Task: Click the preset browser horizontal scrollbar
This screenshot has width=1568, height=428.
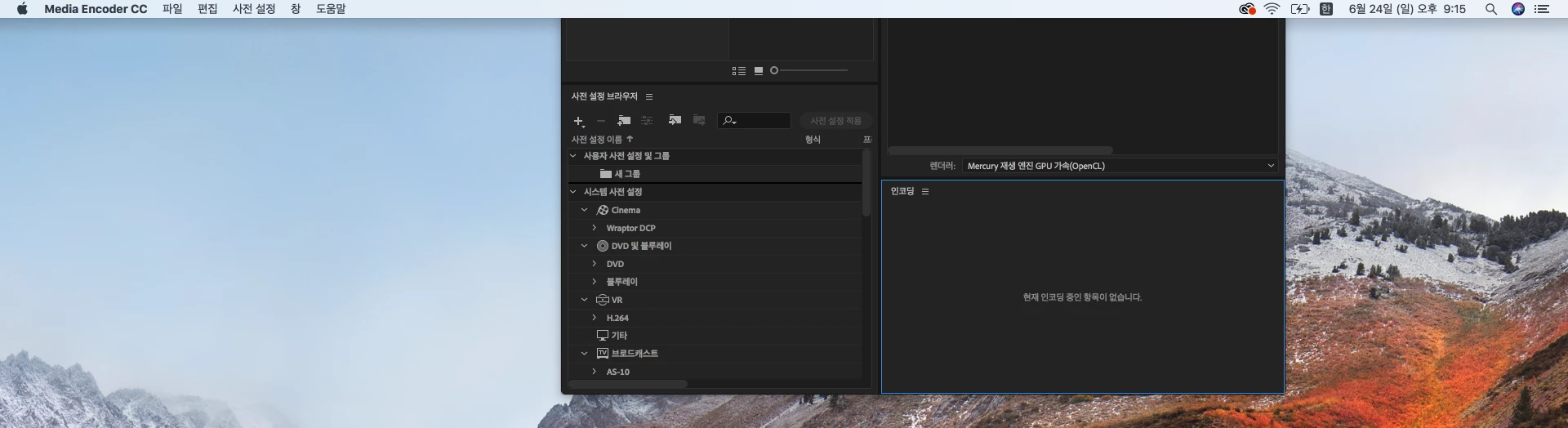Action: click(628, 384)
